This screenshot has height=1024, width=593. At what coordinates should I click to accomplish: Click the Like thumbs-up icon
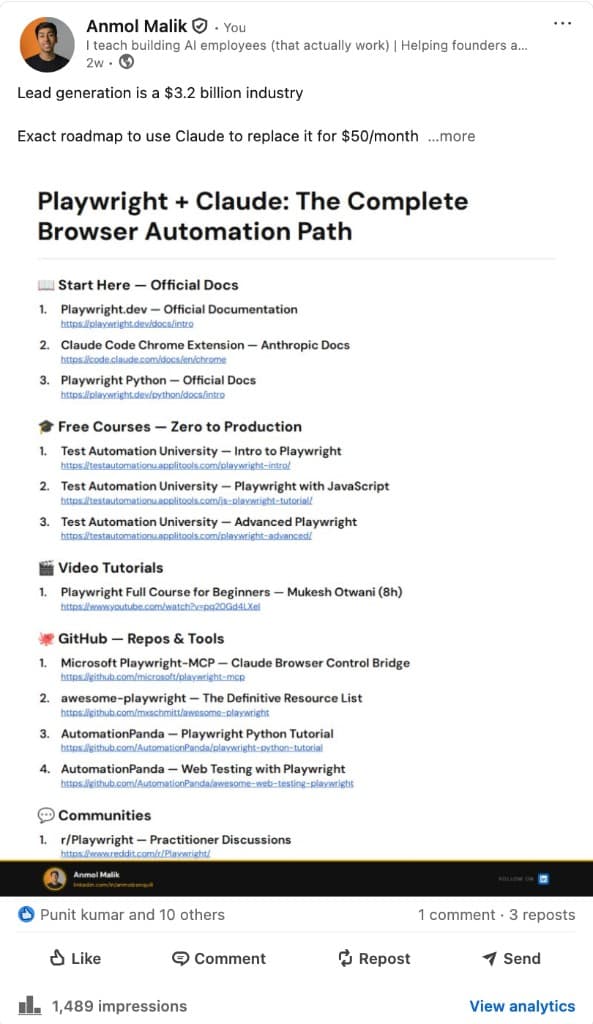point(57,958)
